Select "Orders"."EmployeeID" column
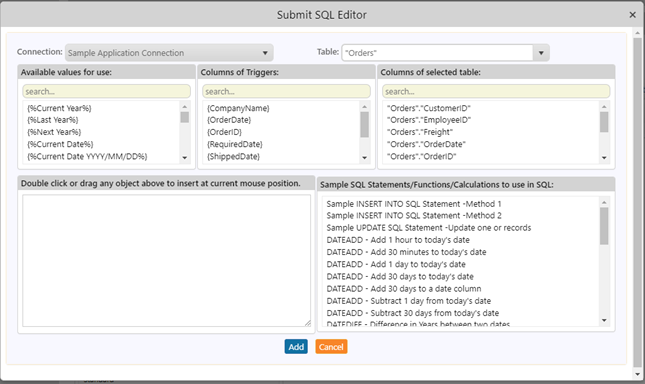 429,120
